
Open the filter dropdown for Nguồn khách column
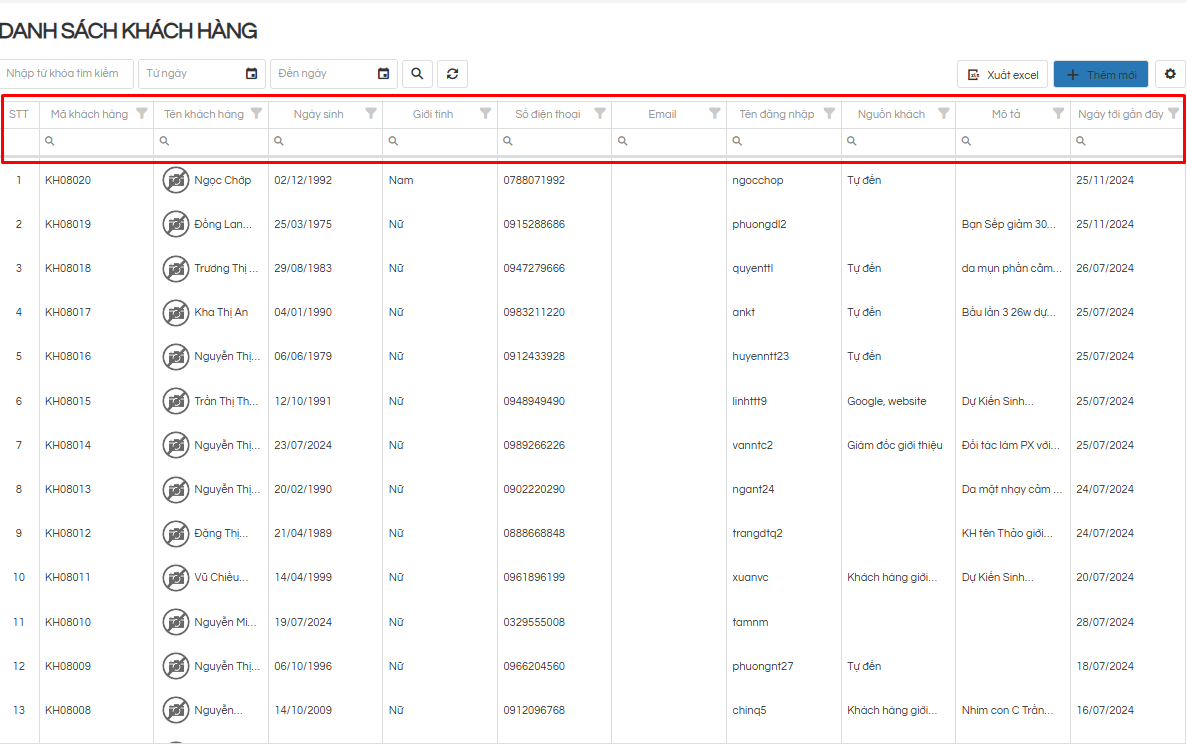click(x=943, y=113)
